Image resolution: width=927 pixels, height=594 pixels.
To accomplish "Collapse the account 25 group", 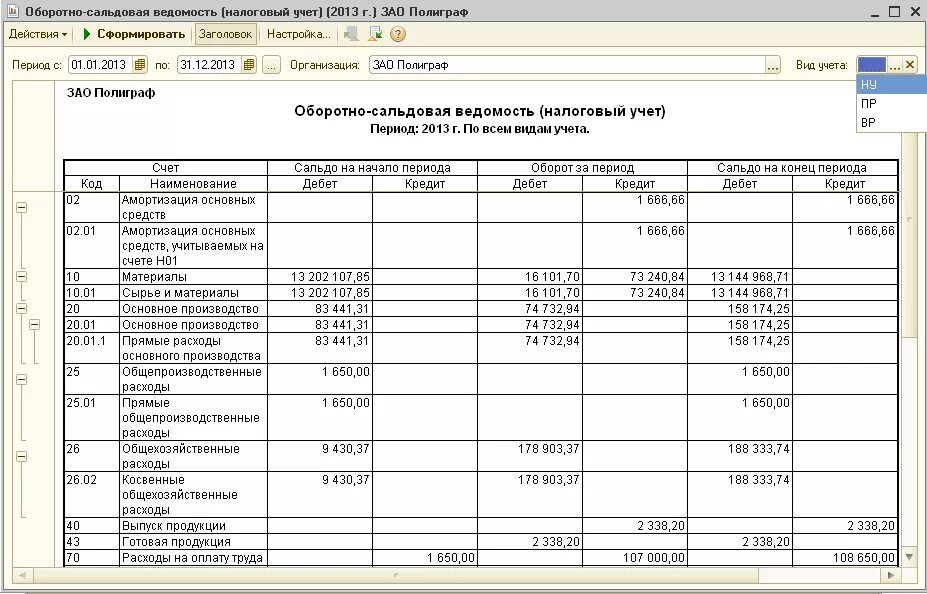I will (x=21, y=379).
